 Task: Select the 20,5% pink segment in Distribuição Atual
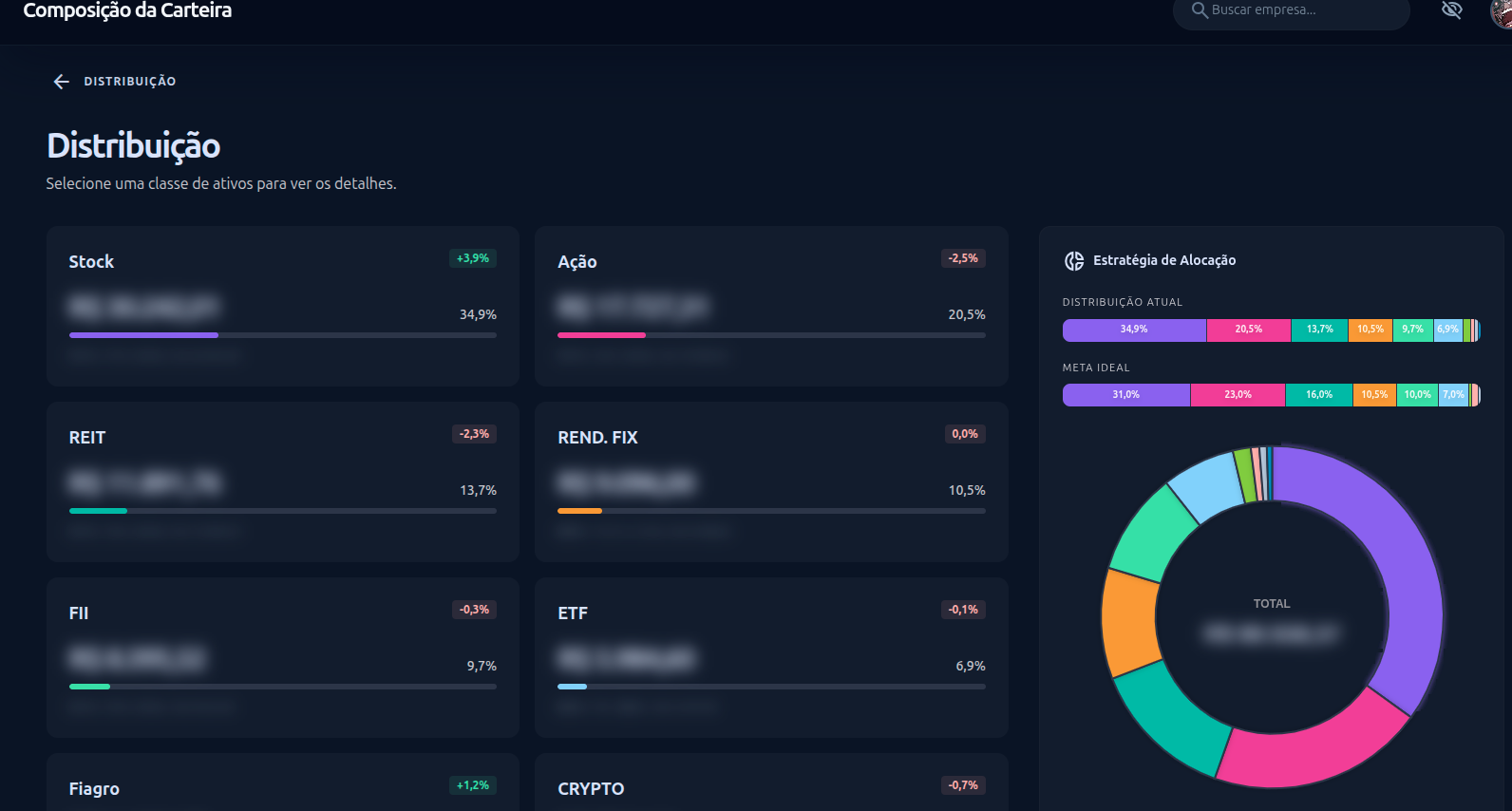[x=1249, y=330]
